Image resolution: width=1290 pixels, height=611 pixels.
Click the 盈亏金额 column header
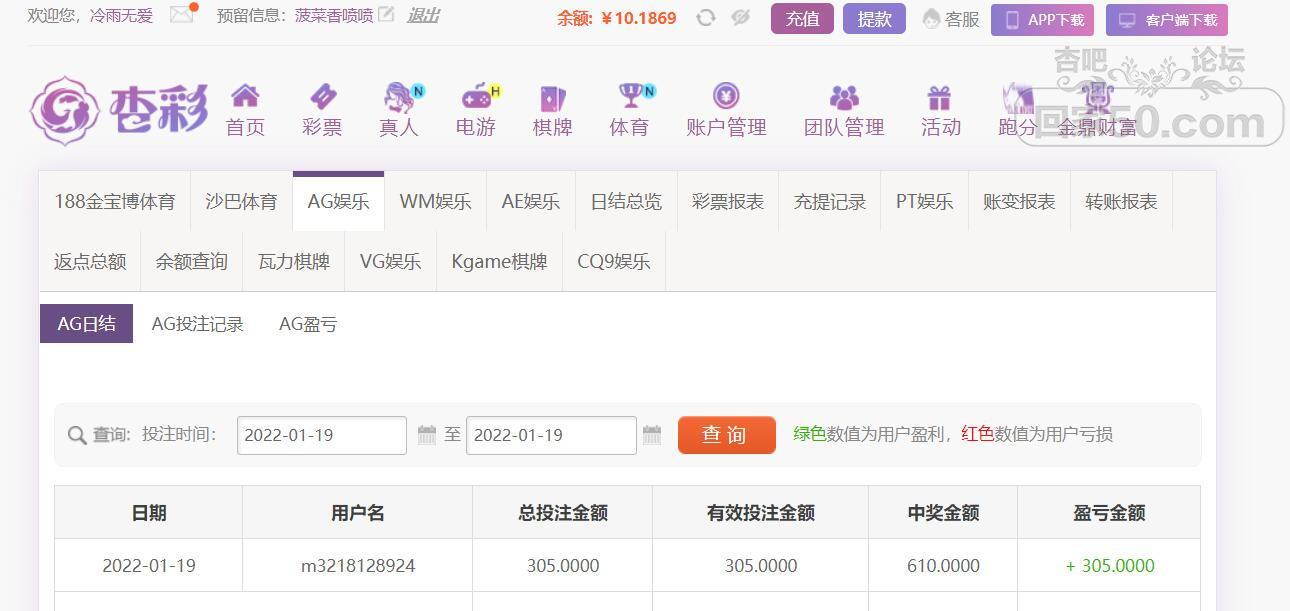pyautogui.click(x=1109, y=512)
